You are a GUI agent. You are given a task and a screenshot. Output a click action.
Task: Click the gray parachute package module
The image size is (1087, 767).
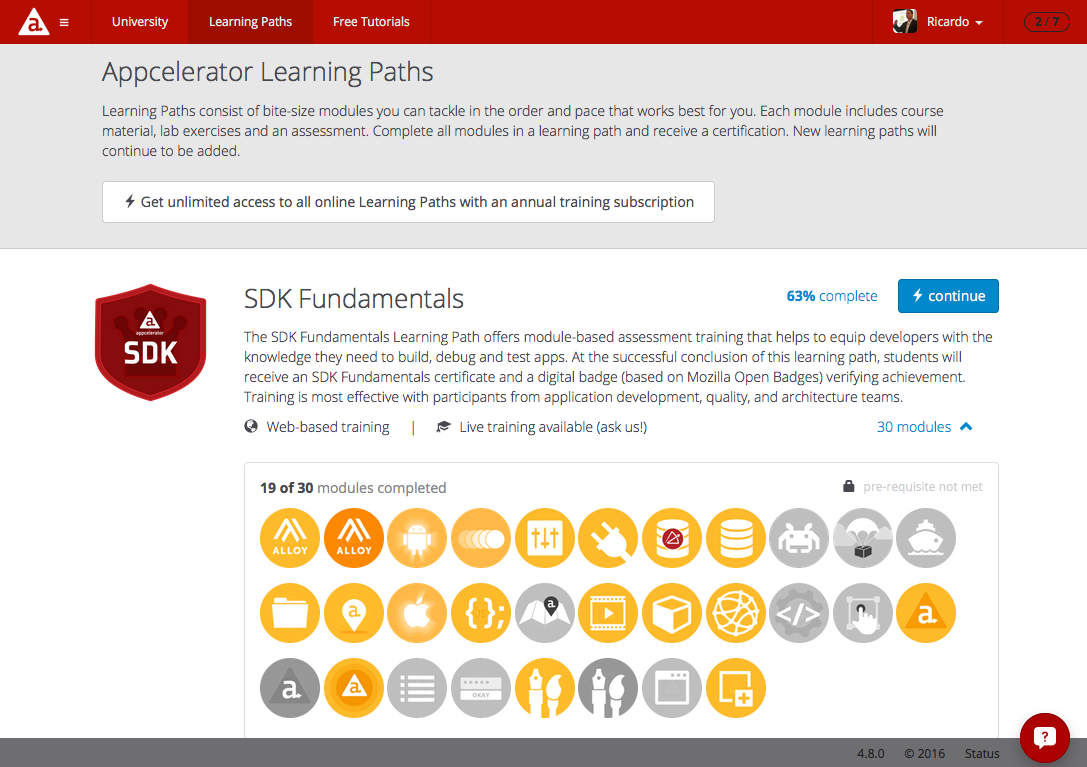[x=863, y=538]
